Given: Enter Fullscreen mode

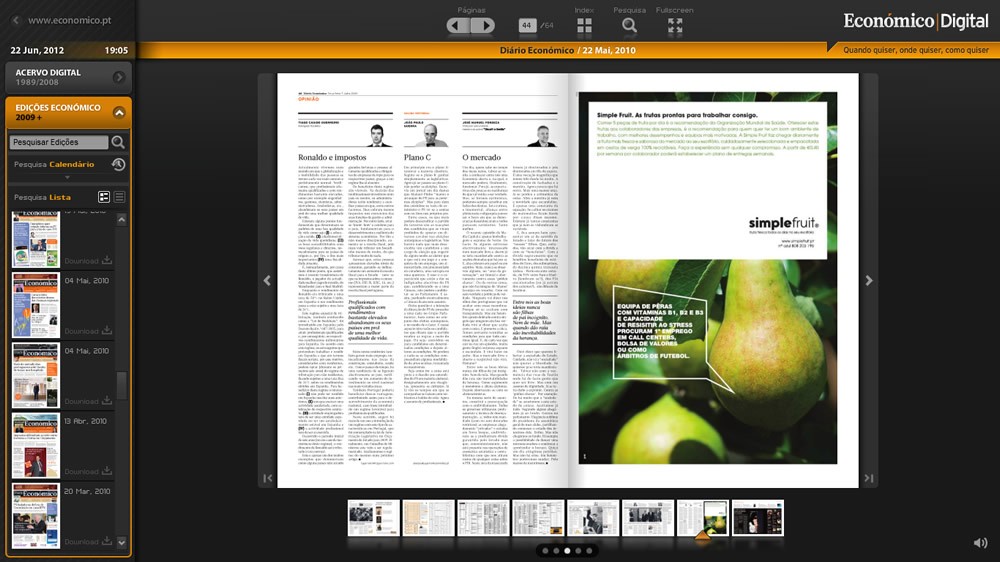Looking at the screenshot, I should click(x=675, y=26).
